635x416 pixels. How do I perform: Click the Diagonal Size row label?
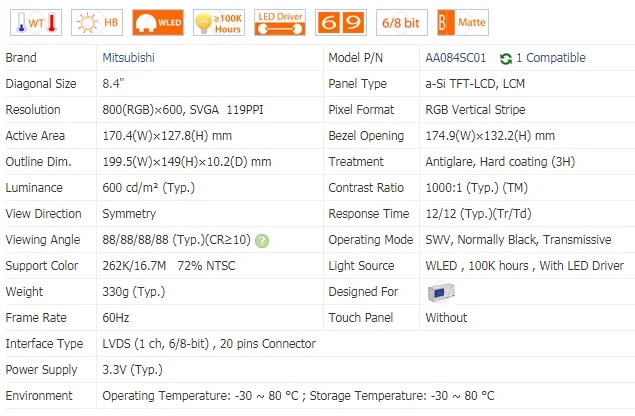pyautogui.click(x=41, y=84)
